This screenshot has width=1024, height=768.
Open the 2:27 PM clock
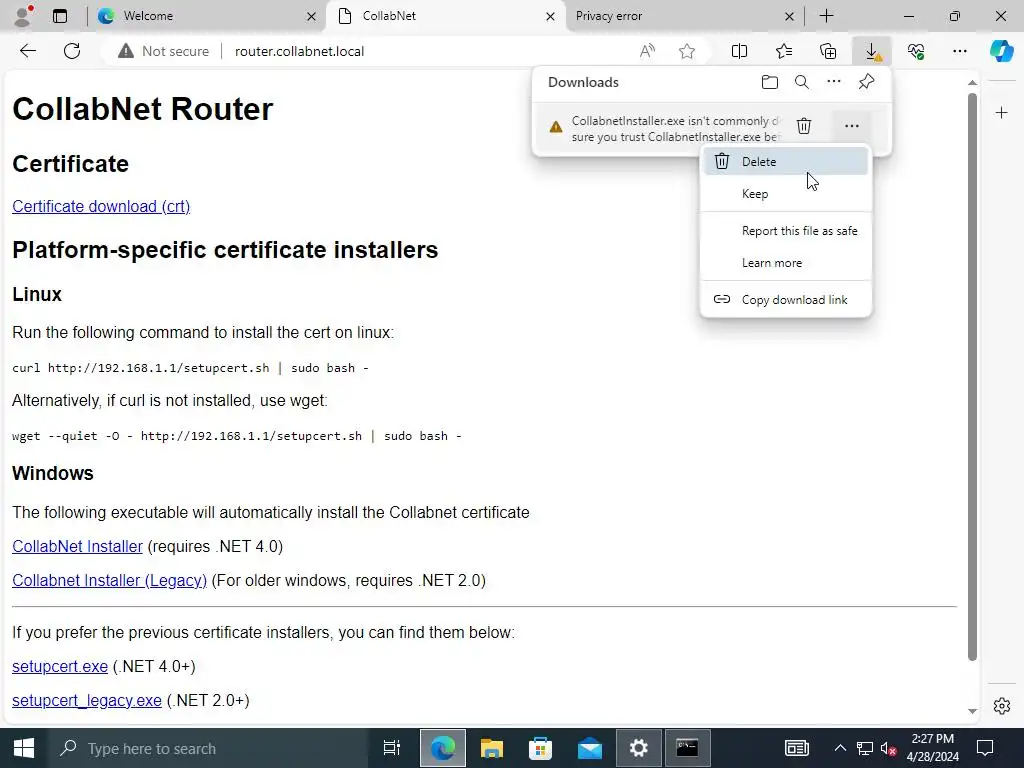pos(933,748)
